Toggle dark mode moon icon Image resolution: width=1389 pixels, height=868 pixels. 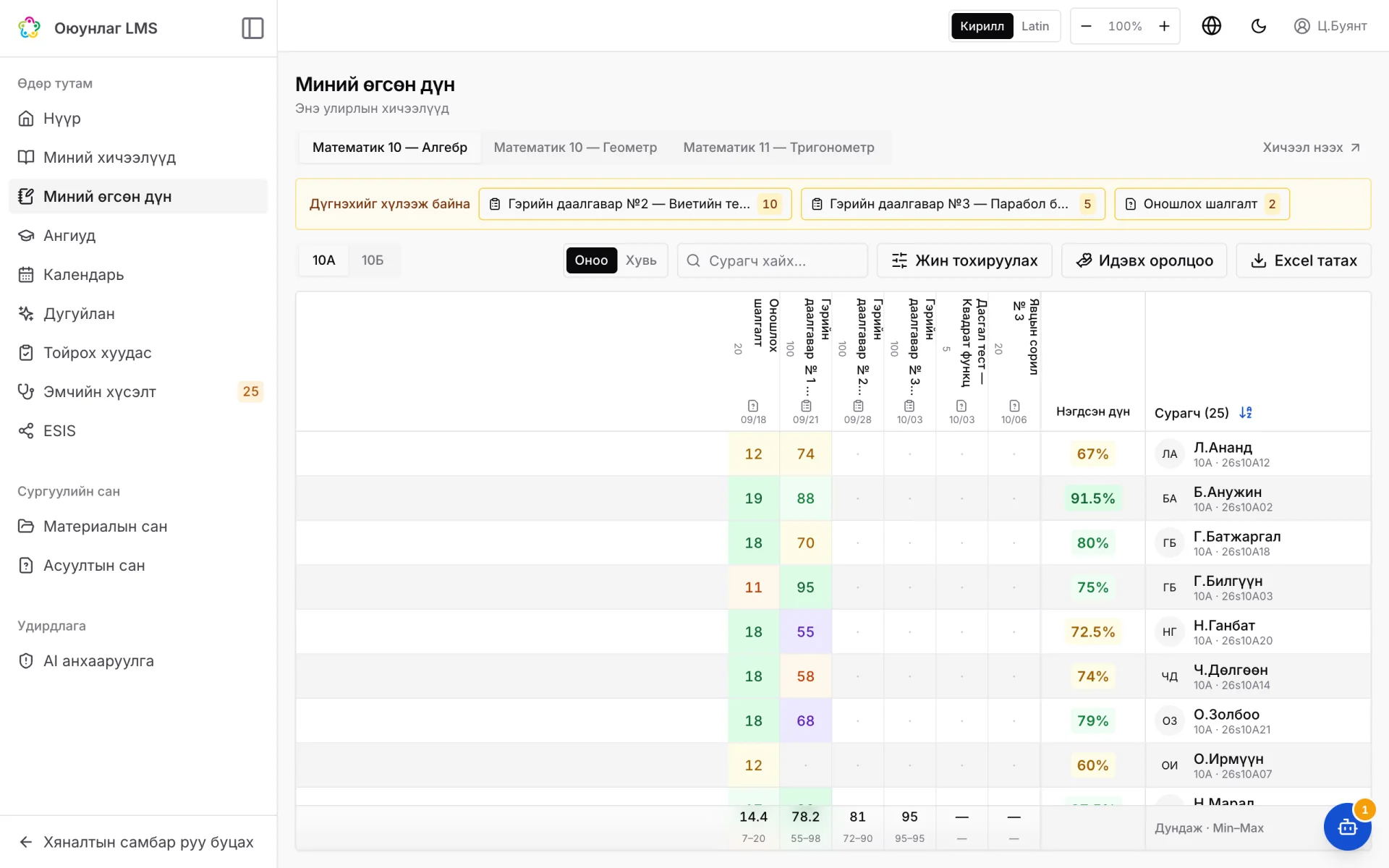(1259, 26)
